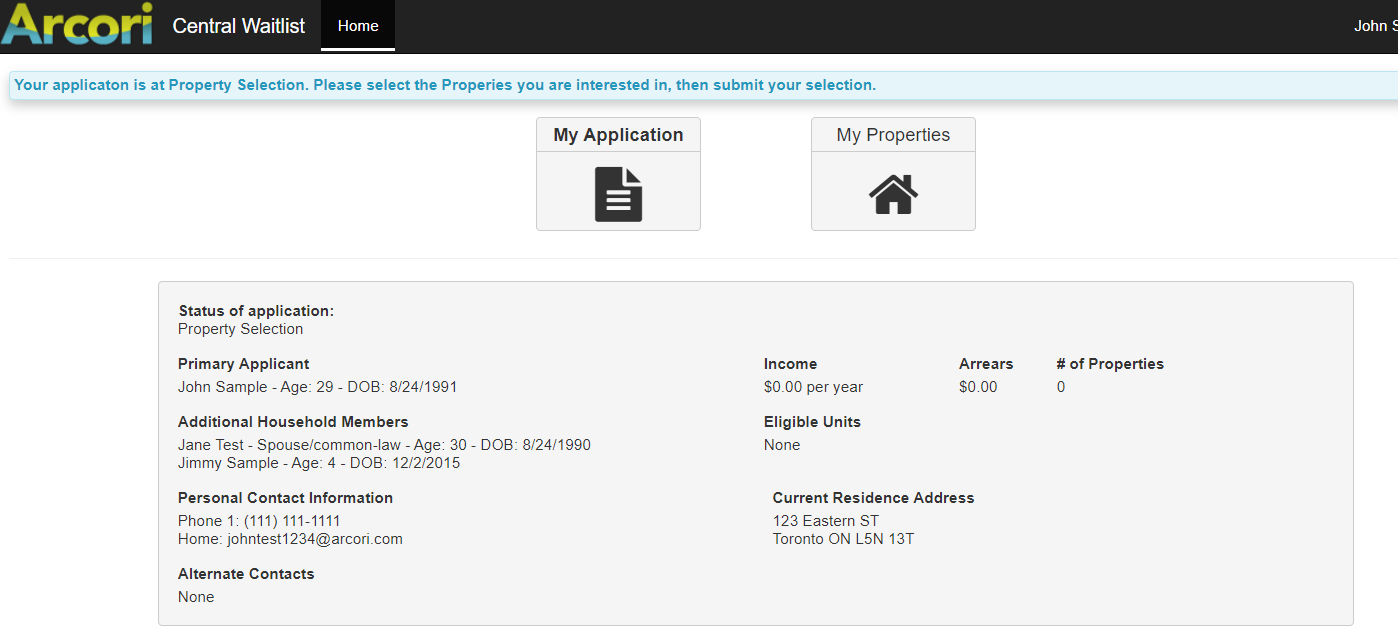Click $0.00 per year income value
The image size is (1398, 638).
(x=813, y=387)
